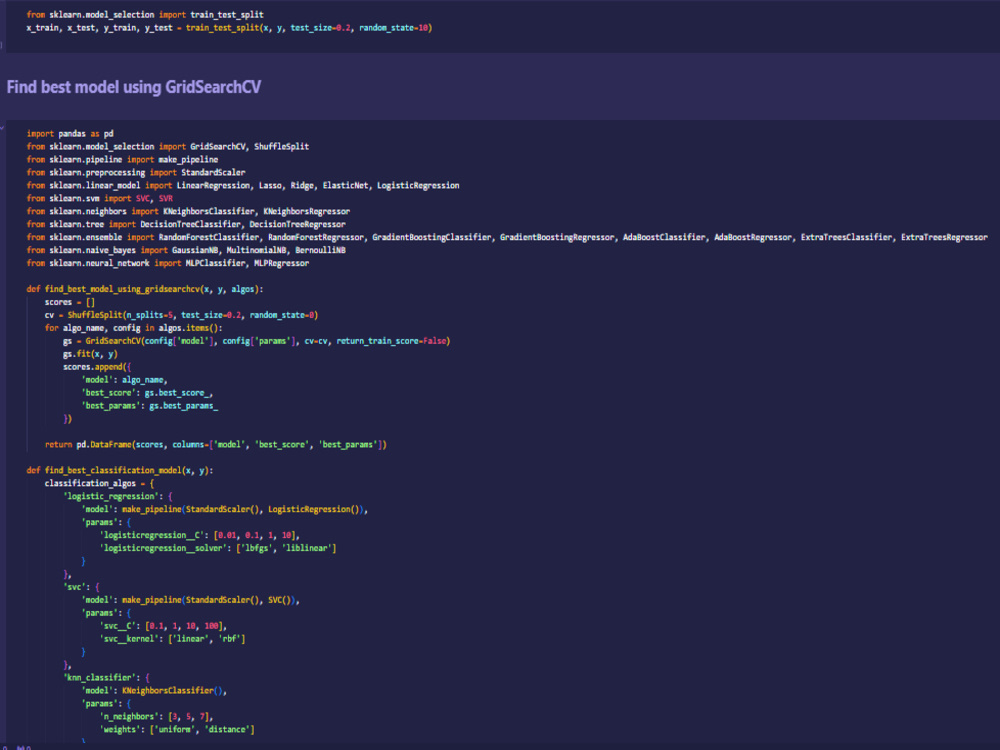Click 'gs.best_score_' in the scores dictionary

(177, 393)
